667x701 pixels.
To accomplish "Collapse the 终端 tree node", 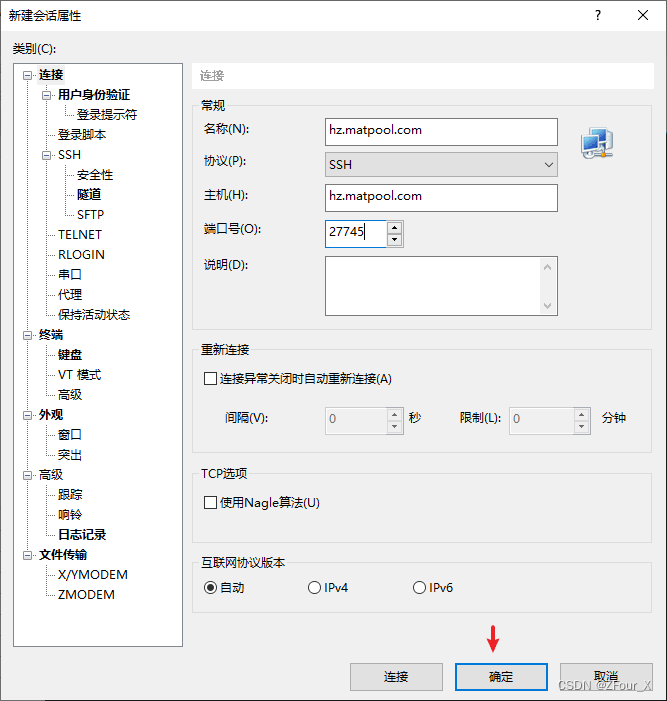I will [28, 335].
